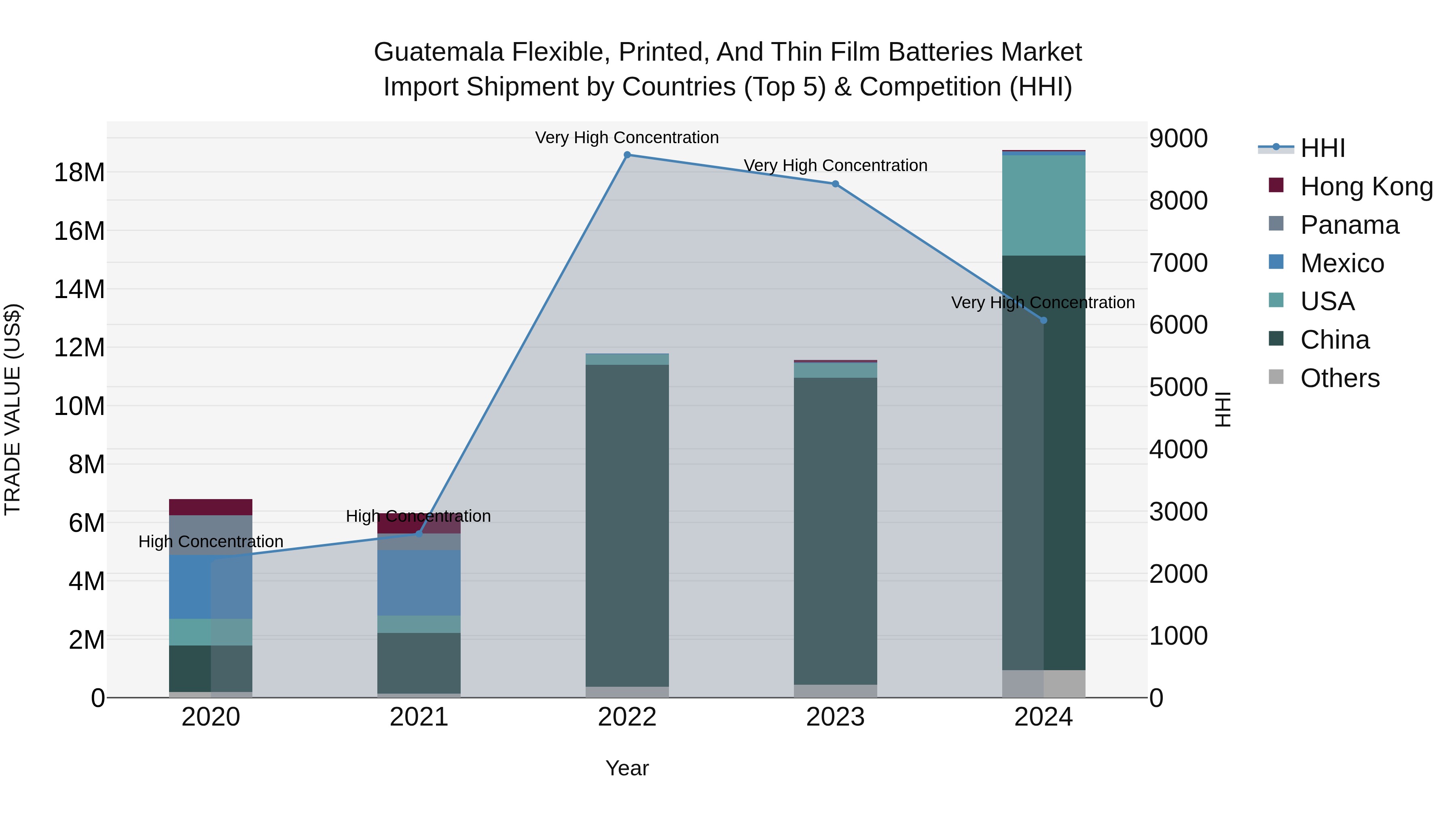
Task: Click the China legend label
Action: (1335, 340)
